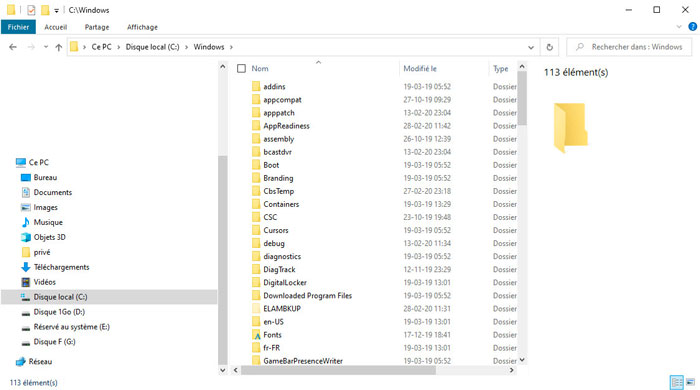Open Documents in the navigation pane
The width and height of the screenshot is (700, 390).
click(x=53, y=192)
